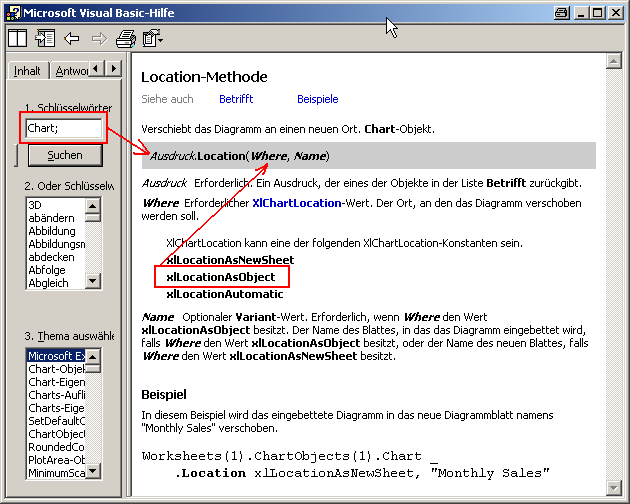Select the MinimumSca topic
This screenshot has height=504, width=630.
click(x=55, y=473)
